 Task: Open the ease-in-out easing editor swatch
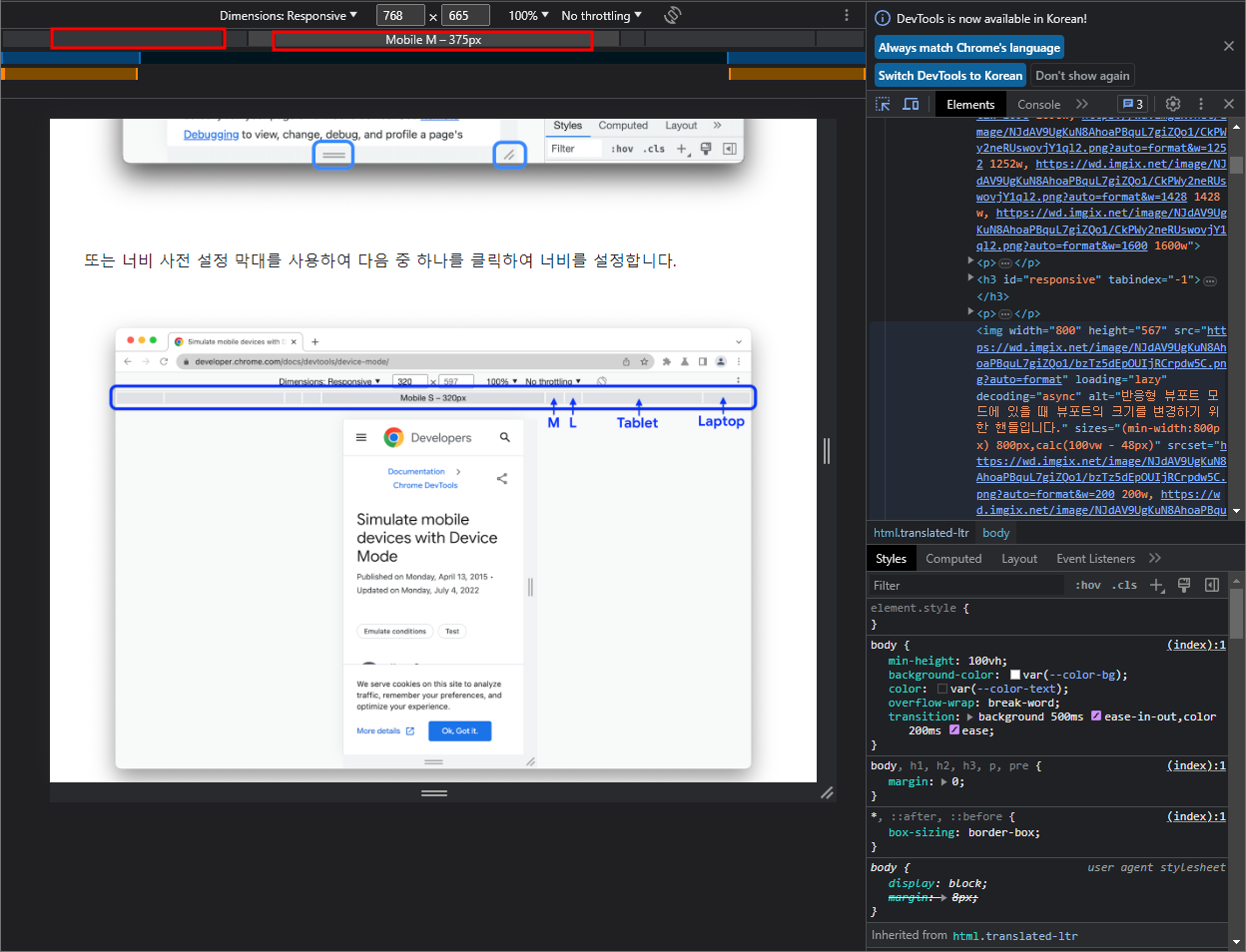tap(1096, 716)
